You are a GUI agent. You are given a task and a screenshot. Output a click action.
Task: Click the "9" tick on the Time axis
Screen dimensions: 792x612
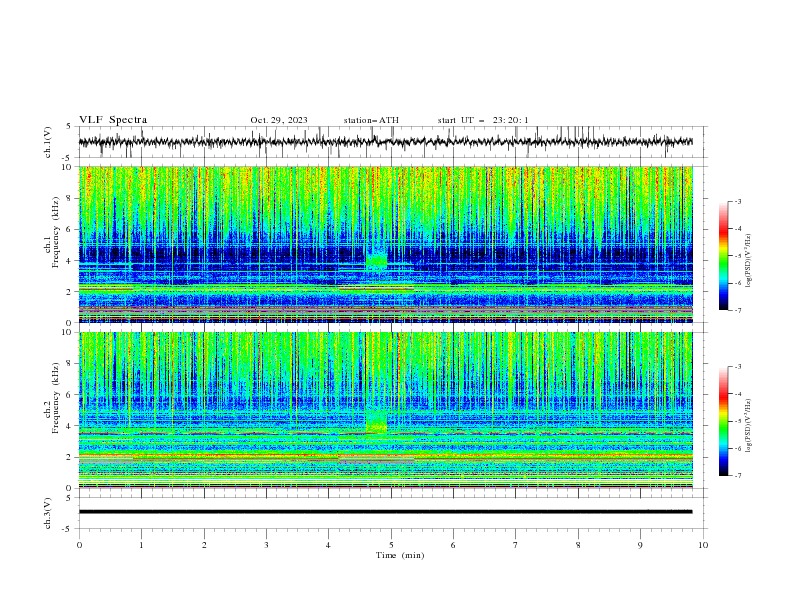(640, 545)
